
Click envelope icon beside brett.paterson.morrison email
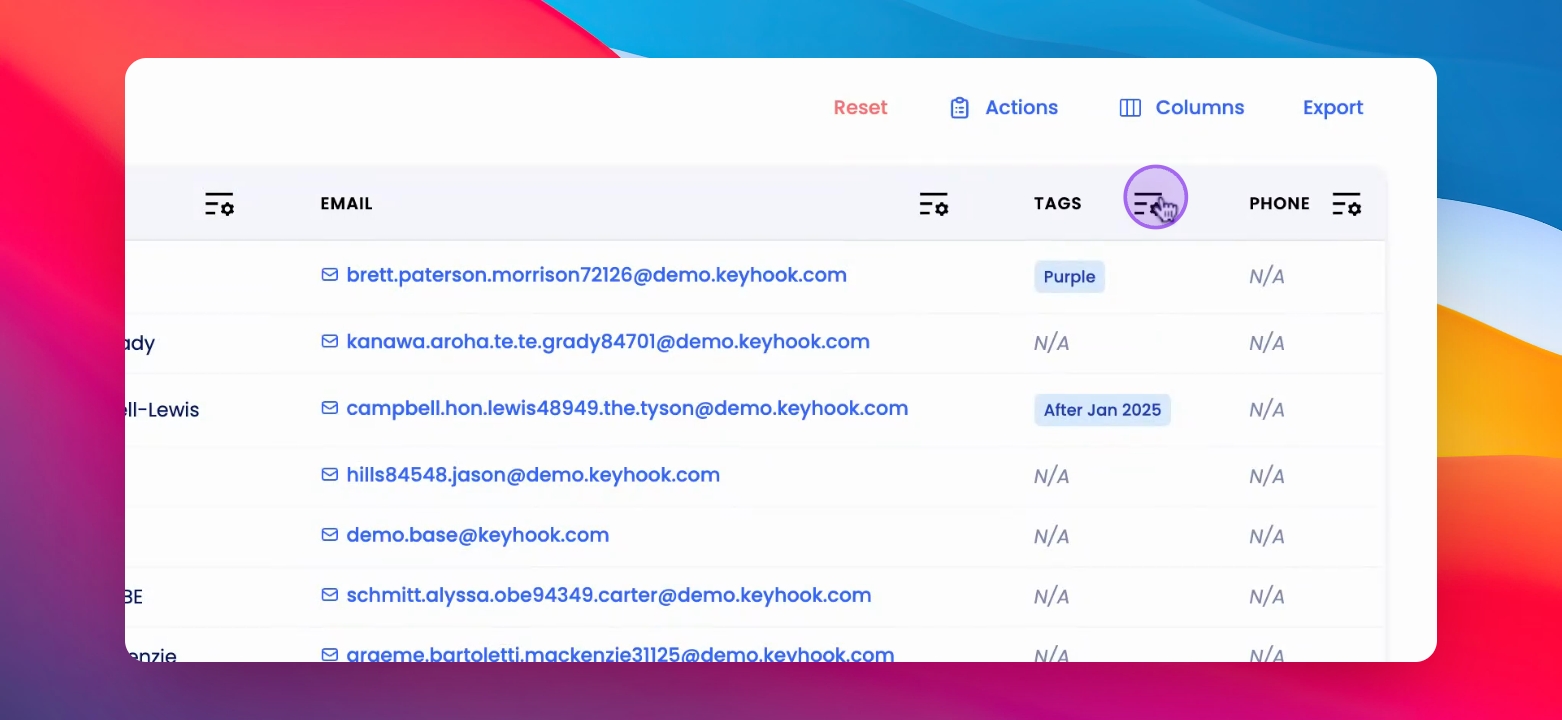(x=329, y=274)
